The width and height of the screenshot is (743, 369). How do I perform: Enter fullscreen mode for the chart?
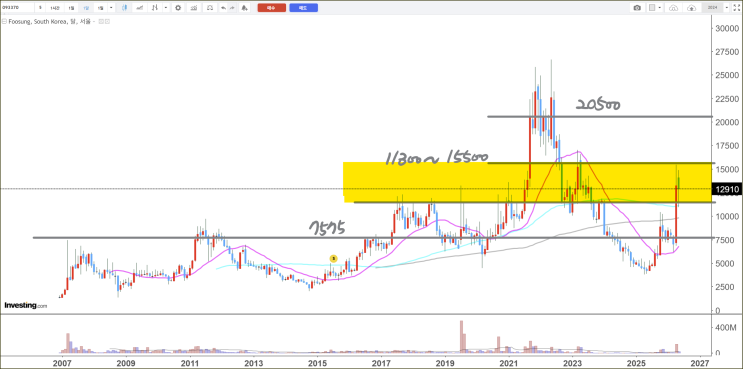[x=736, y=8]
